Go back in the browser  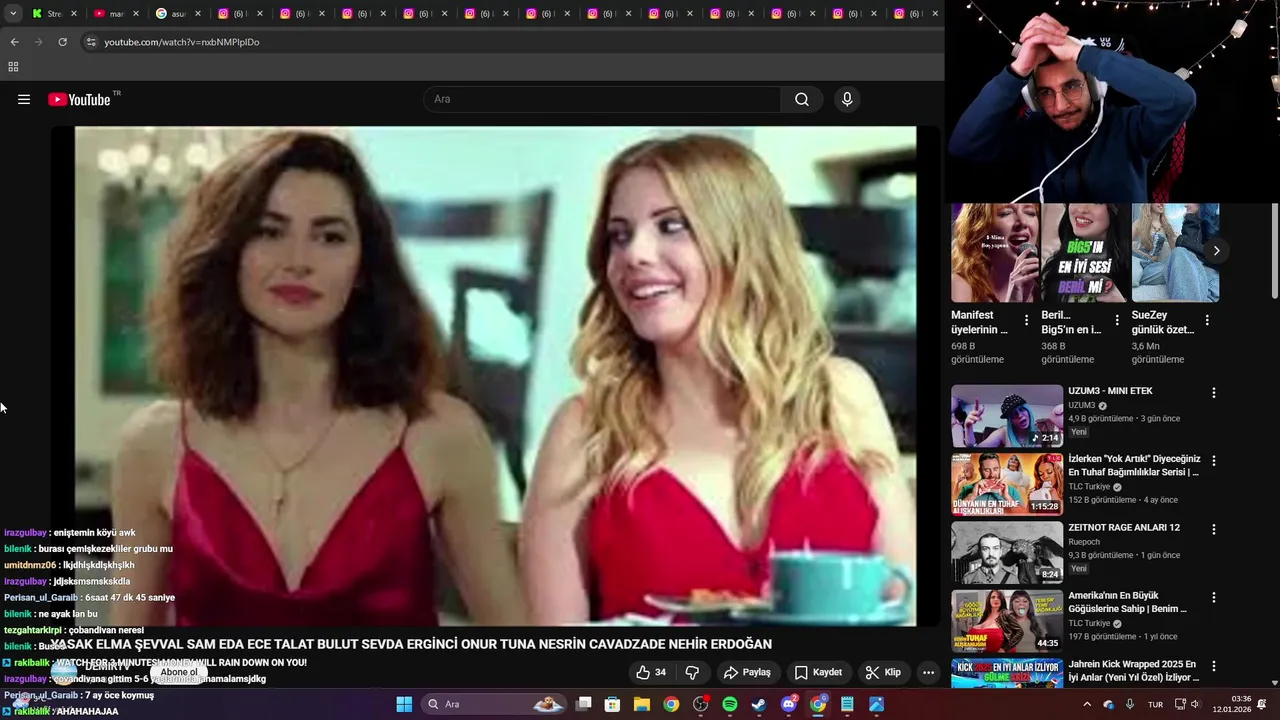tap(14, 42)
